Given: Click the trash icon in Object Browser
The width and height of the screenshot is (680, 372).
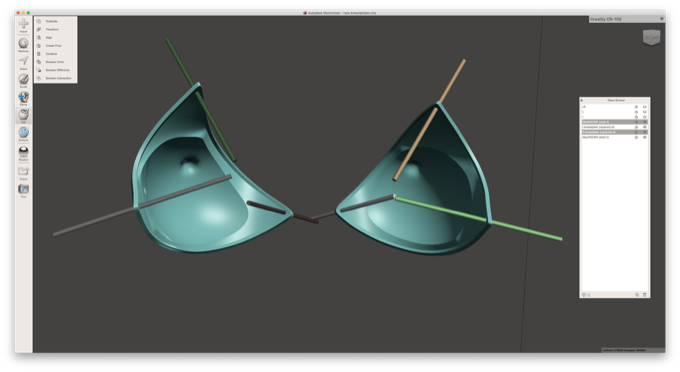Looking at the screenshot, I should (644, 294).
